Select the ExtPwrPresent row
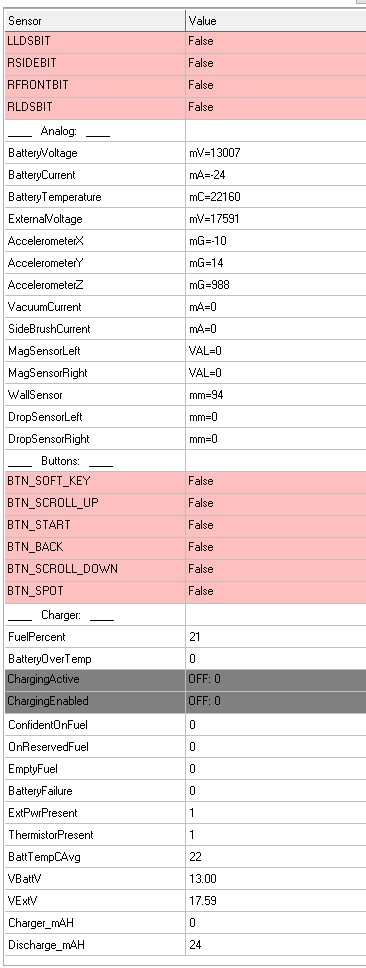This screenshot has height=968, width=366. tap(185, 813)
